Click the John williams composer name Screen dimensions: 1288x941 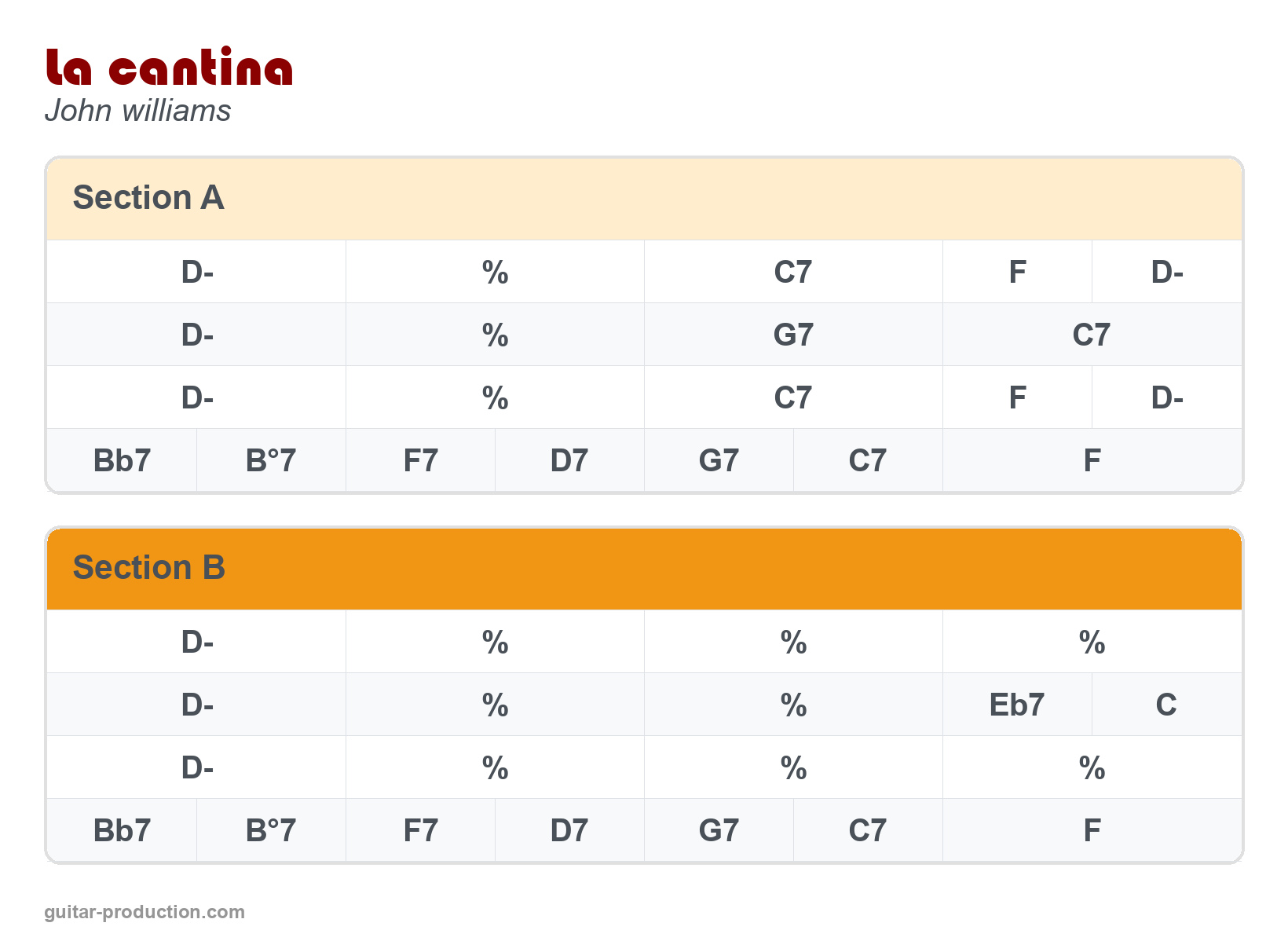click(x=138, y=111)
